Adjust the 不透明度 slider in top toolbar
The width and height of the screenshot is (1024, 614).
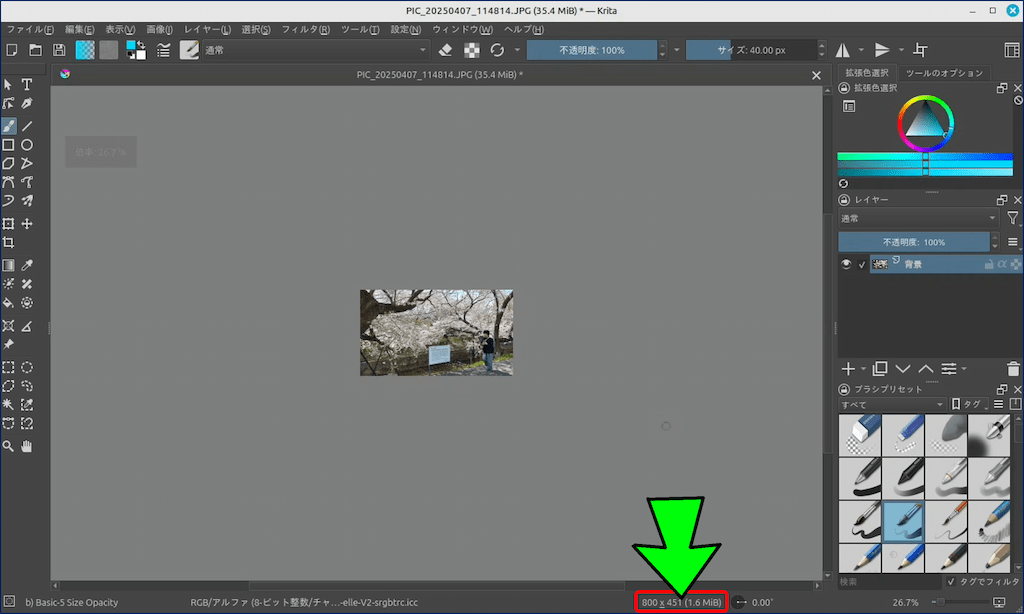(x=591, y=50)
